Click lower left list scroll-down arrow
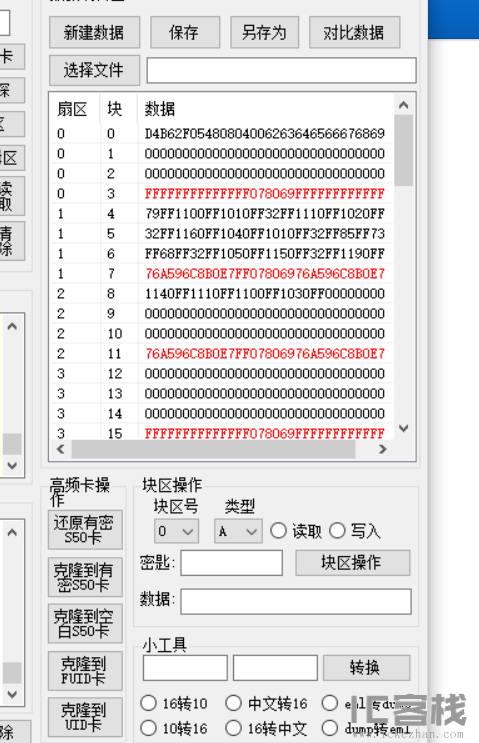 [x=12, y=694]
